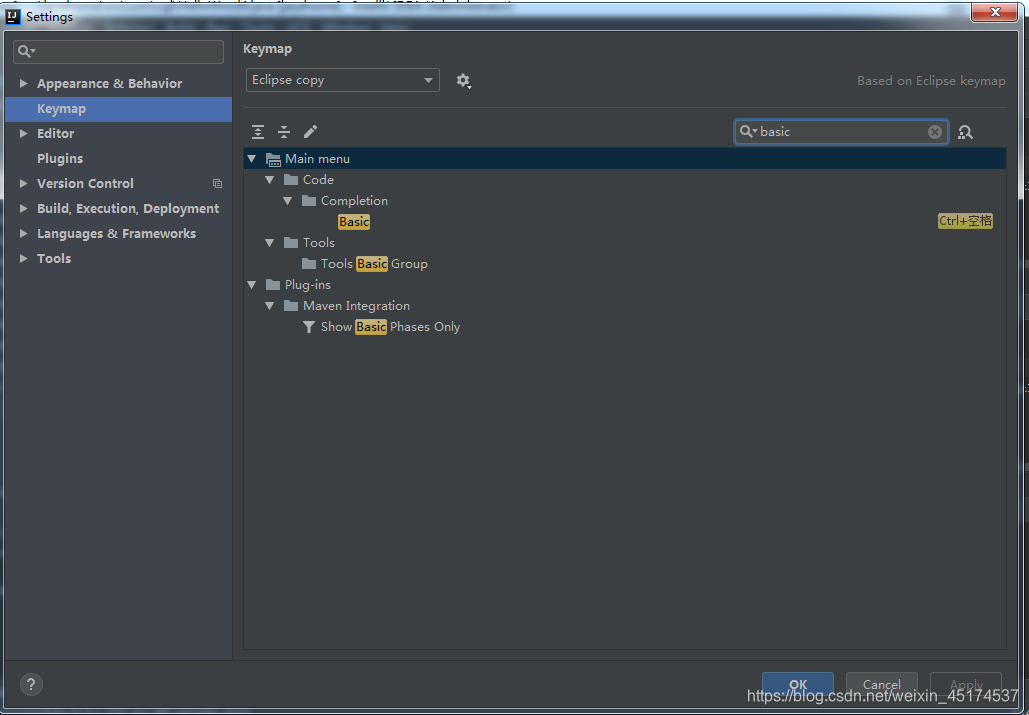This screenshot has height=715, width=1029.
Task: Click the Cancel button
Action: [x=881, y=684]
